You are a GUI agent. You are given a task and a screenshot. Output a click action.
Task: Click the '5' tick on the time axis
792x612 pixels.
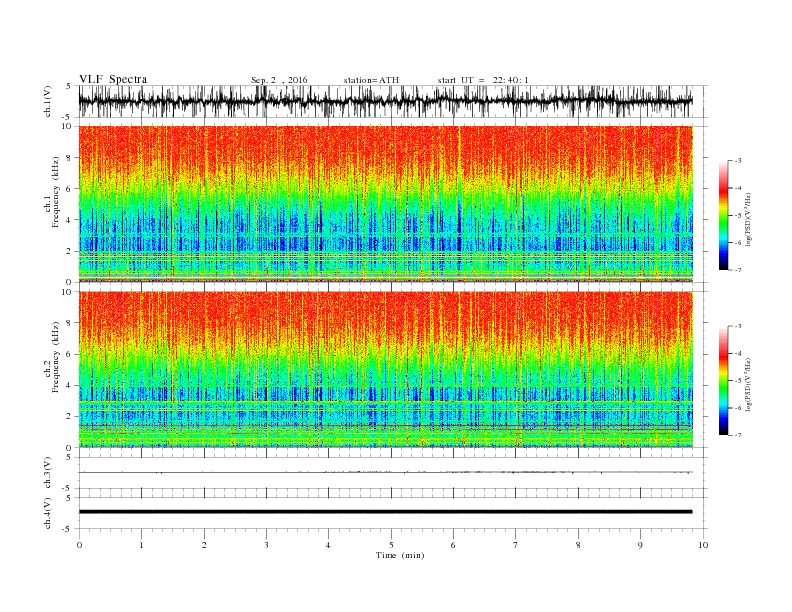coord(391,545)
